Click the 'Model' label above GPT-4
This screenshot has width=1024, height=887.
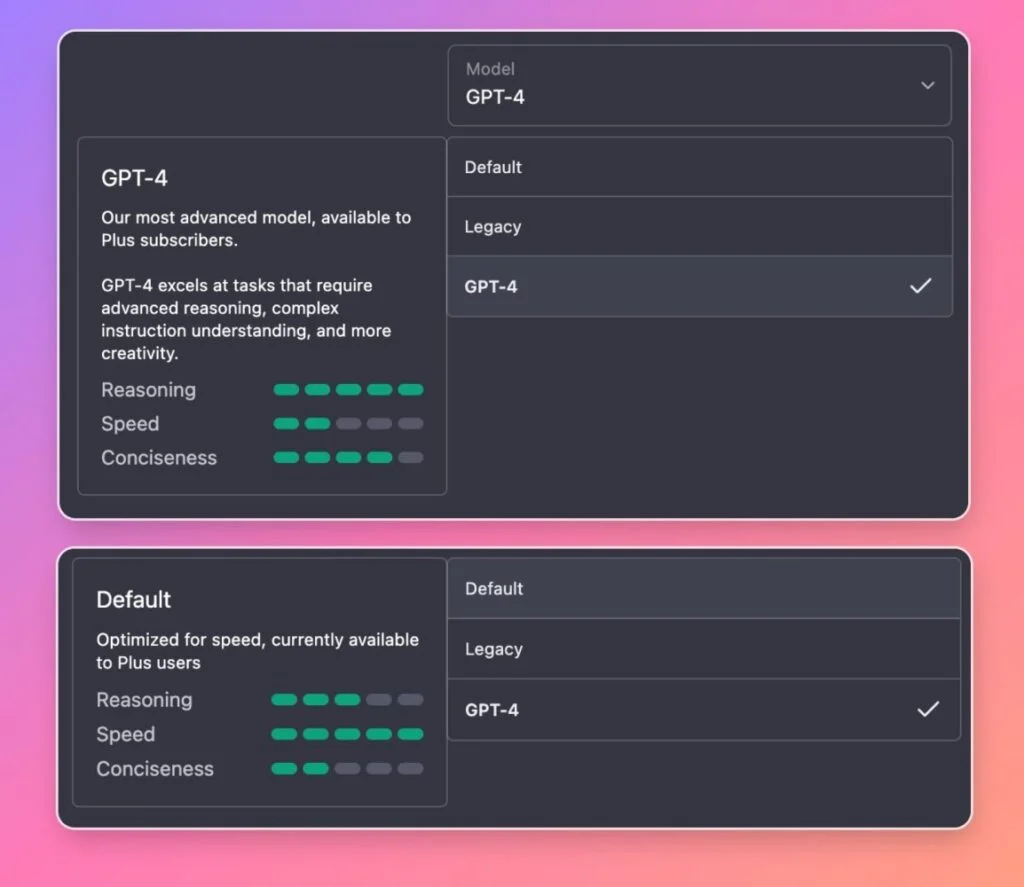tap(490, 69)
